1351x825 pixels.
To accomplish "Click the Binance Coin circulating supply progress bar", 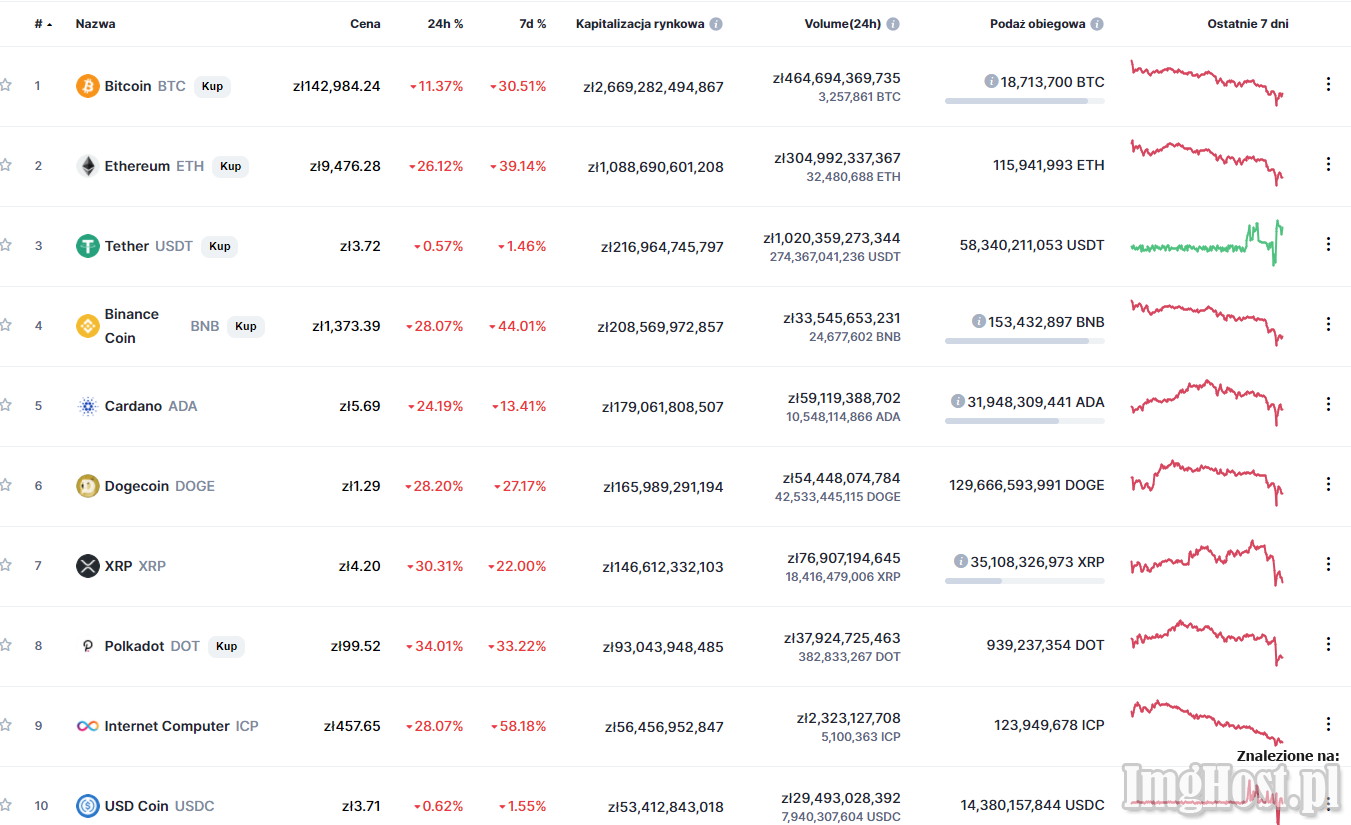I will click(x=1025, y=341).
